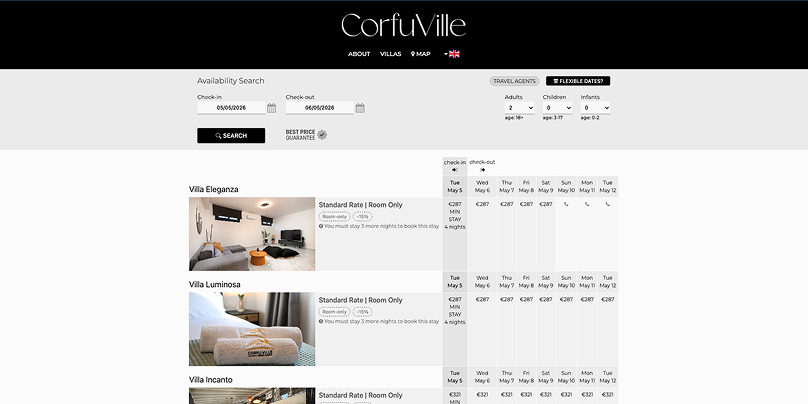The height and width of the screenshot is (404, 808).
Task: Open the Villa Incanto photo thumbnail
Action: click(x=252, y=396)
